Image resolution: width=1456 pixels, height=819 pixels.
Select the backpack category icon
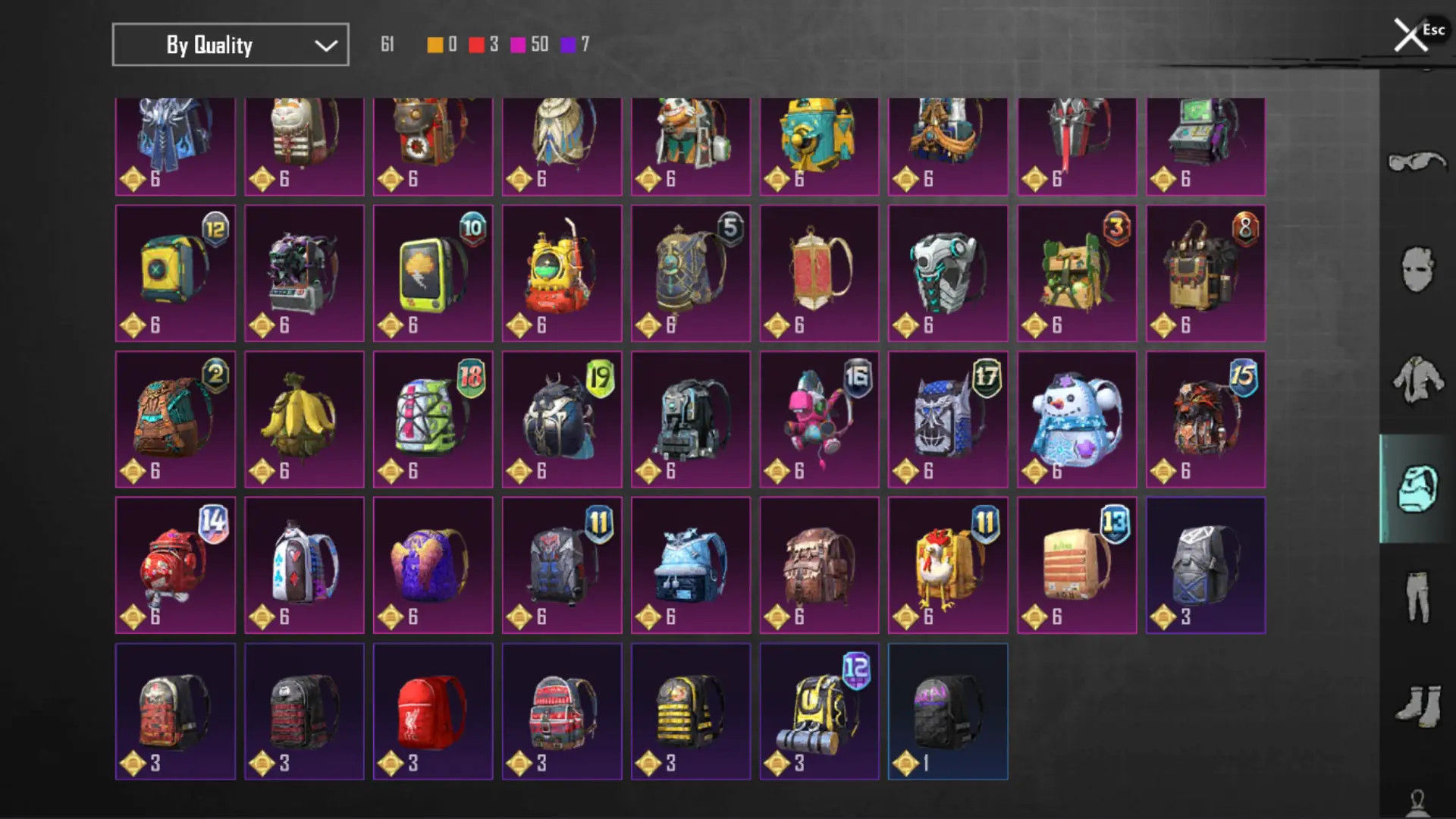coord(1417,489)
